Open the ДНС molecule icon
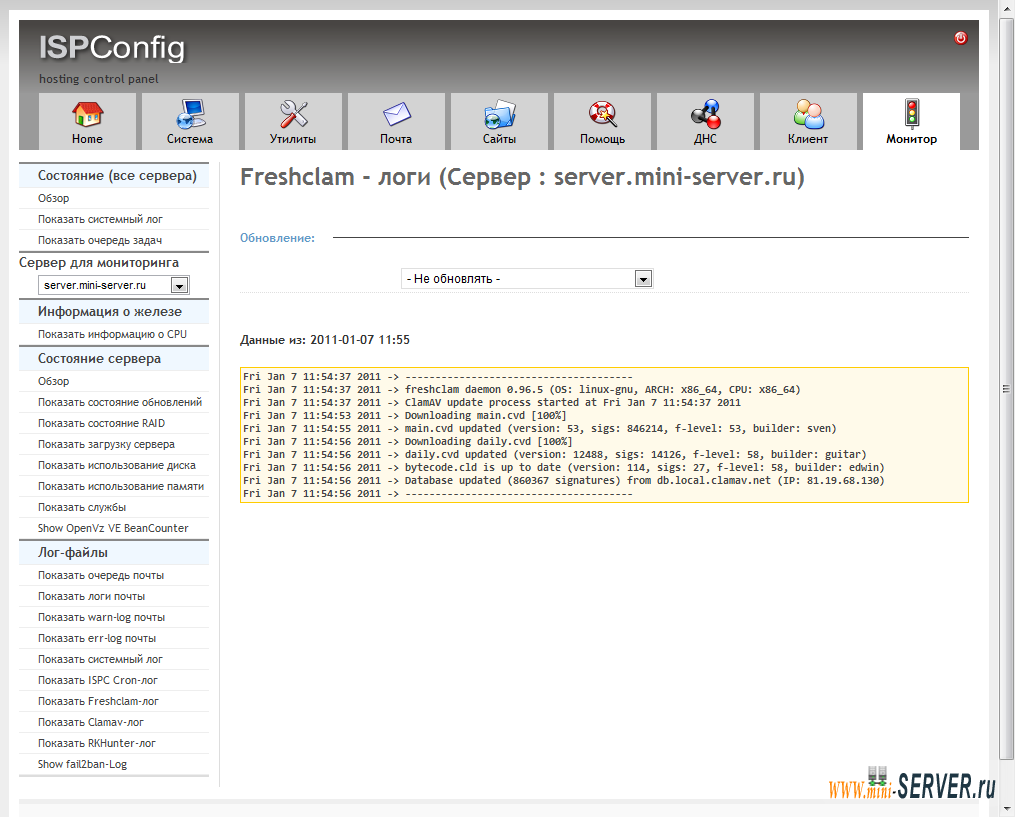Image resolution: width=1015 pixels, height=817 pixels. (x=706, y=115)
